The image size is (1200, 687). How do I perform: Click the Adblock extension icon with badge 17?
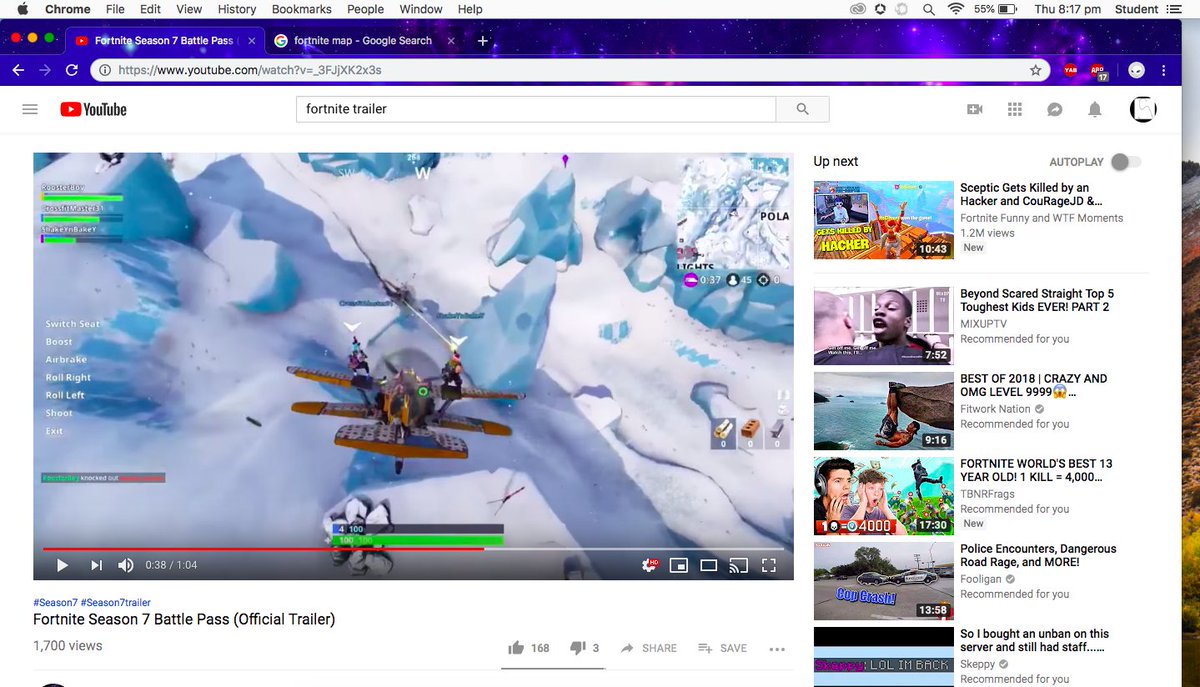pyautogui.click(x=1099, y=72)
